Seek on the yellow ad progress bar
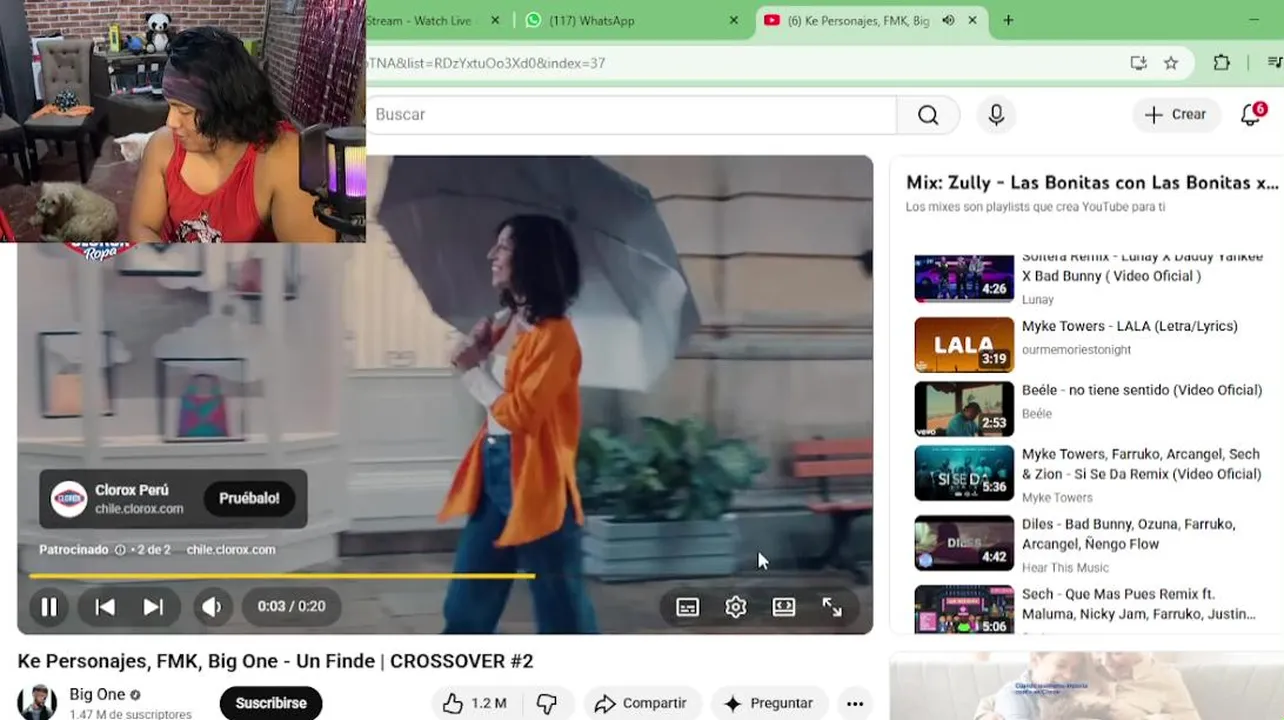 coord(445,576)
